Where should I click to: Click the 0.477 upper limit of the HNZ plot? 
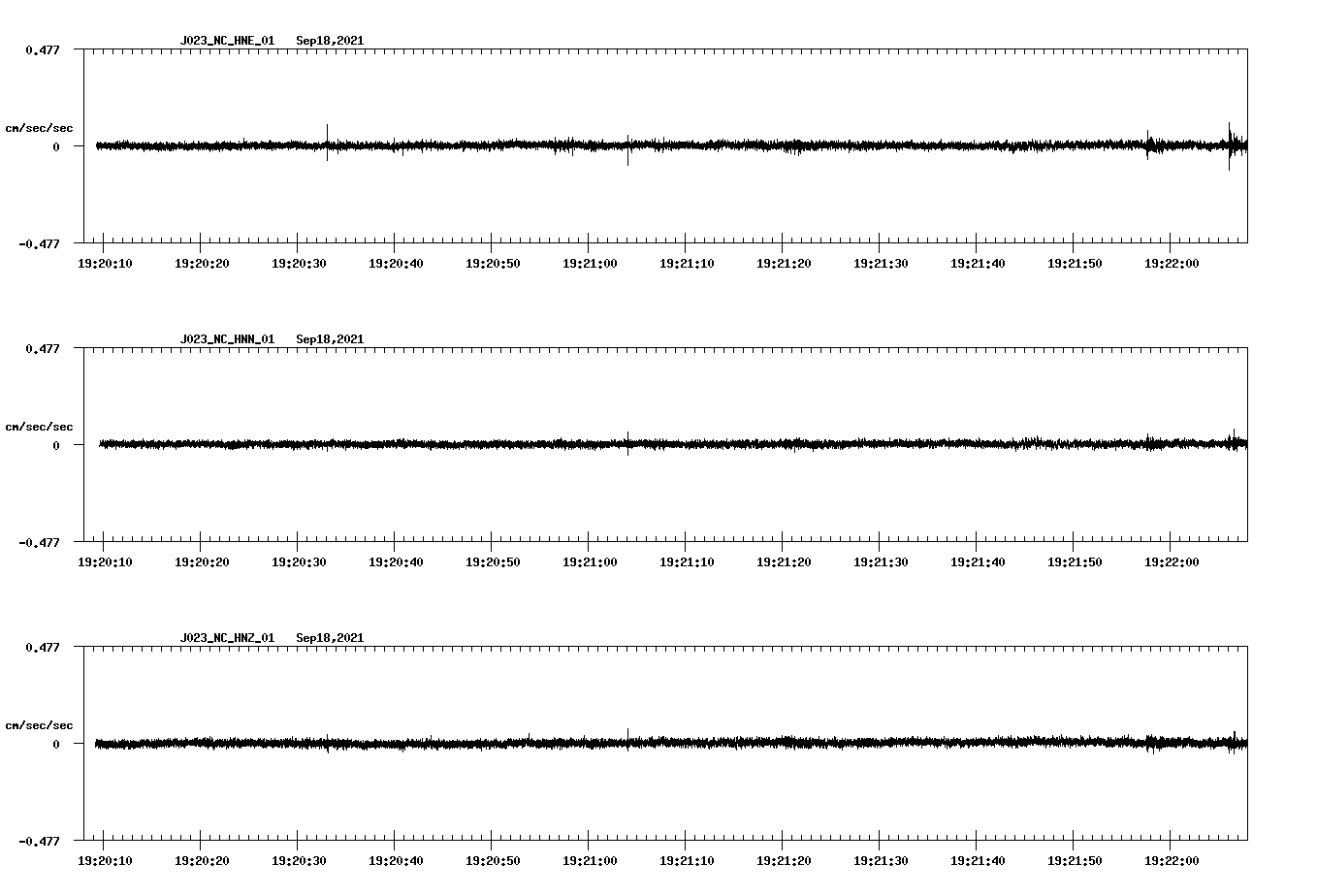(42, 647)
